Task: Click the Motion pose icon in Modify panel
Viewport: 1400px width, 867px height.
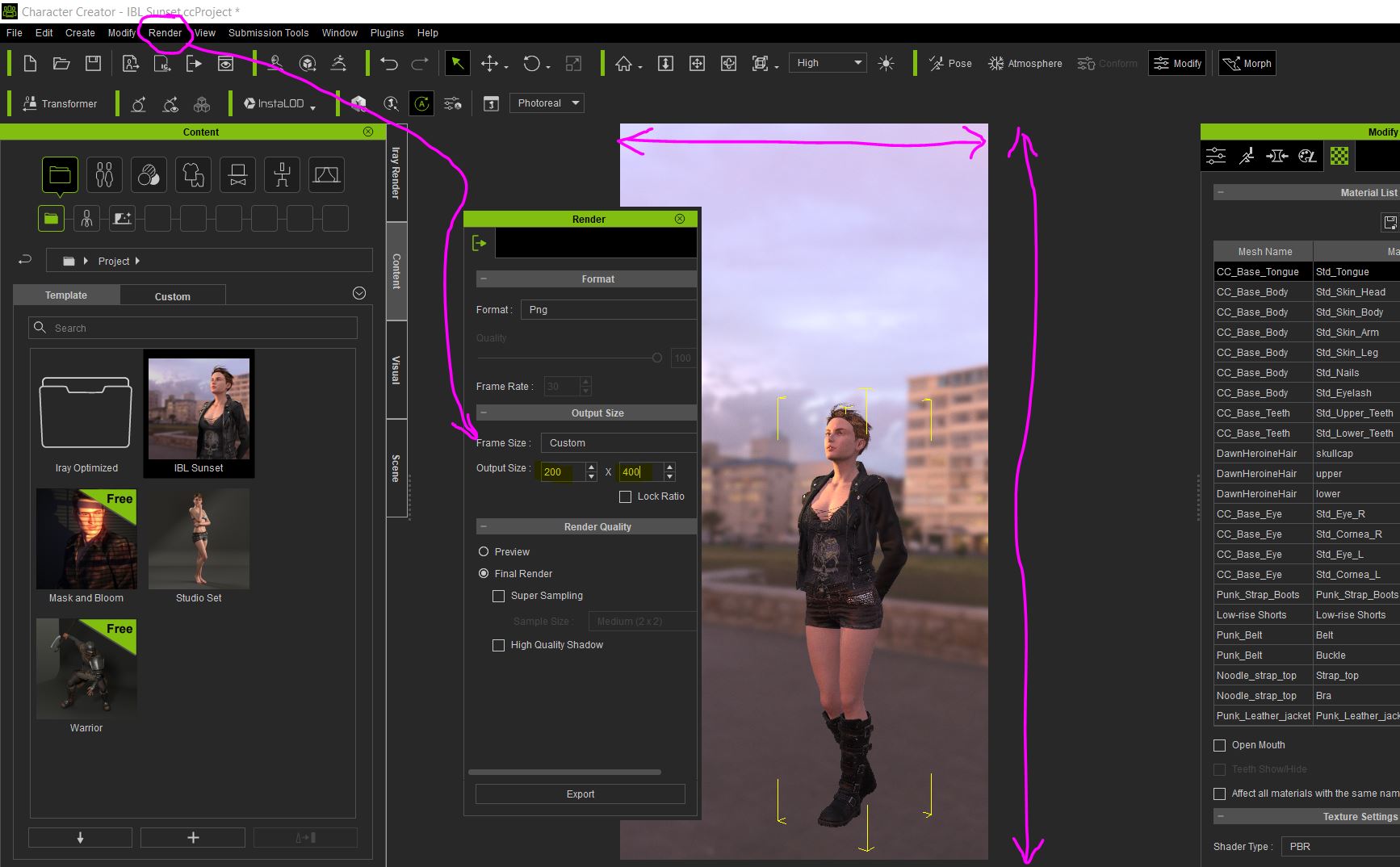Action: pyautogui.click(x=1247, y=156)
